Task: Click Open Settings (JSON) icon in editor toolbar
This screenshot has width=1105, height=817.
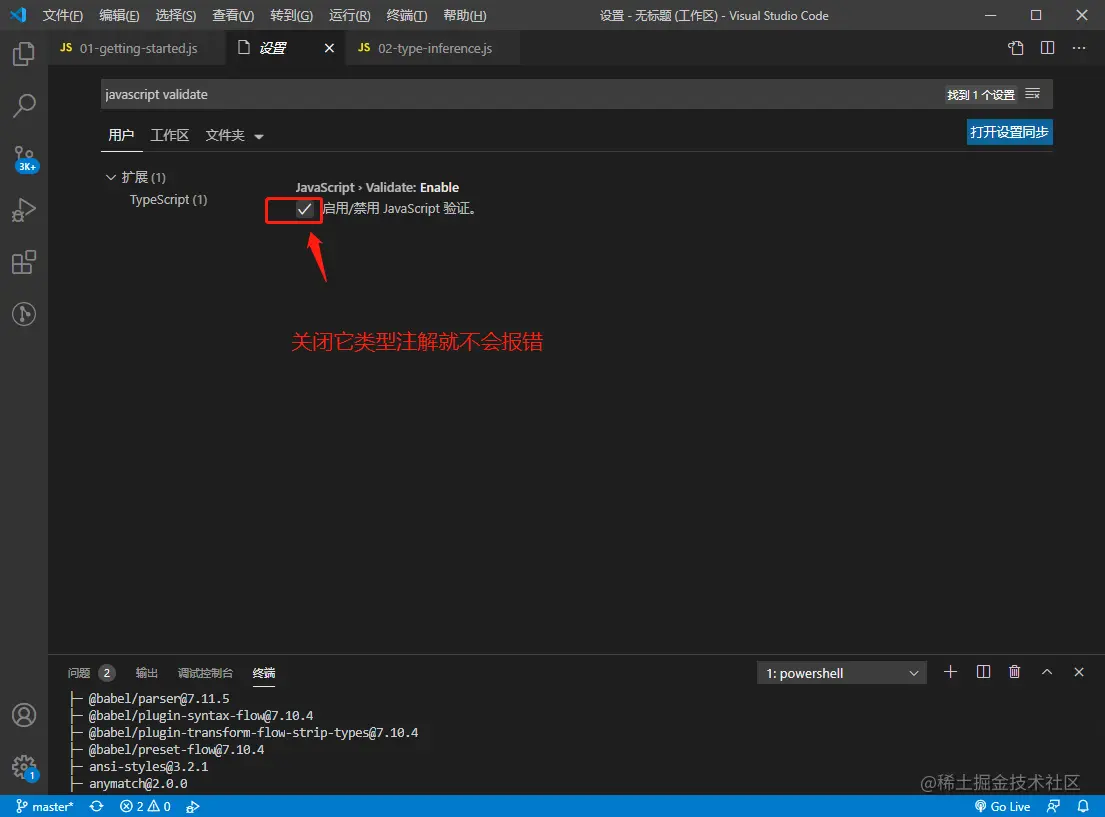Action: point(1016,48)
